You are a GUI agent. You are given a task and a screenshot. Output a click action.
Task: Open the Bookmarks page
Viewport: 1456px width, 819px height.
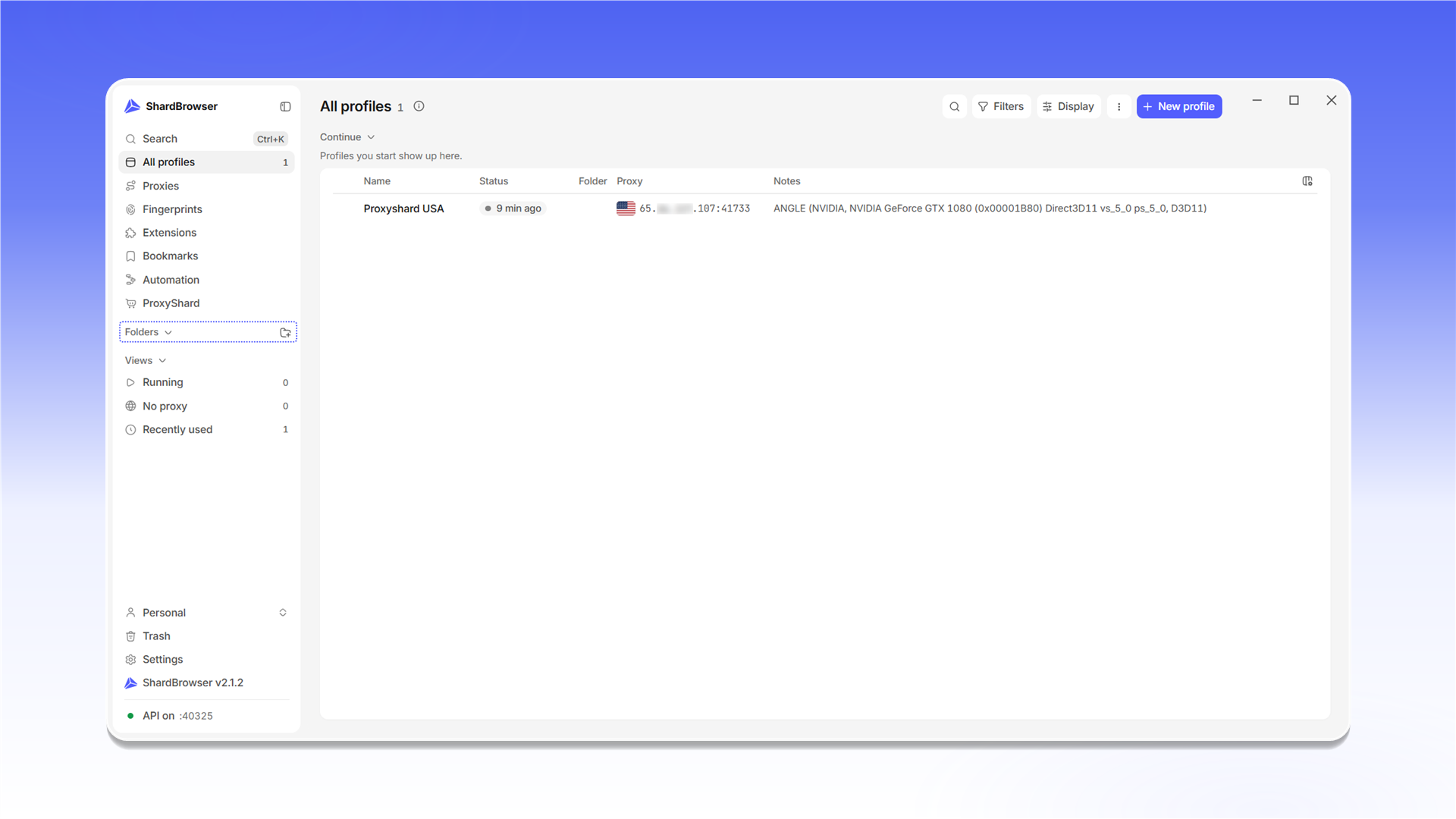[206, 256]
